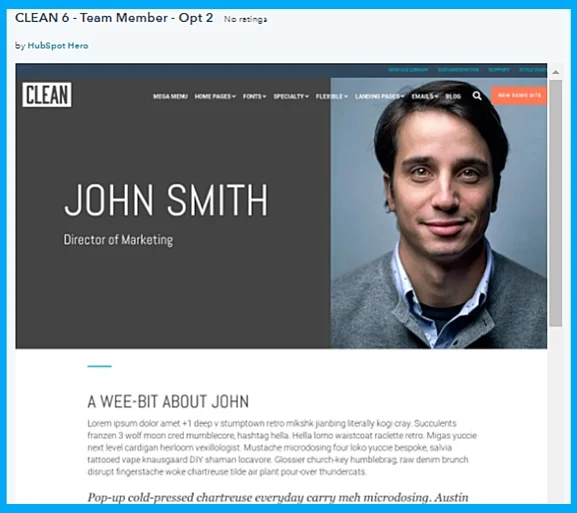Screen dimensions: 577x513
Task: Open the HubSpot Hero author link
Action: [x=58, y=46]
